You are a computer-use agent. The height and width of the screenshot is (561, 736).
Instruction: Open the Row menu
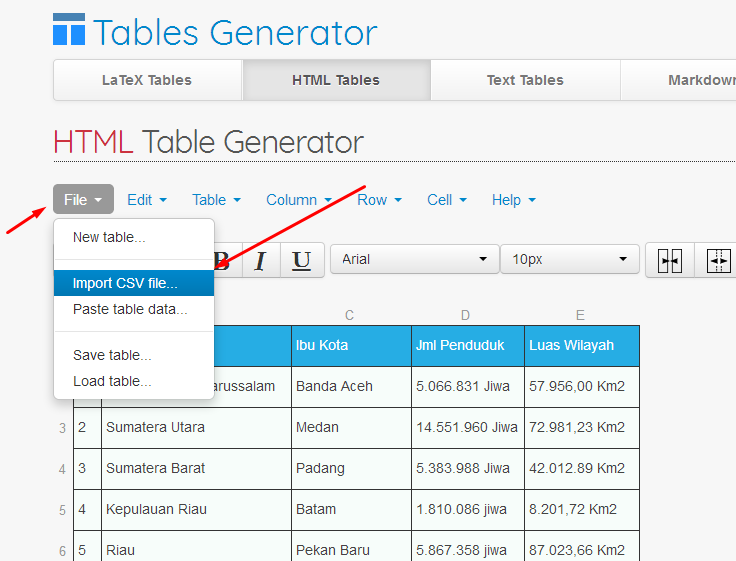(379, 200)
